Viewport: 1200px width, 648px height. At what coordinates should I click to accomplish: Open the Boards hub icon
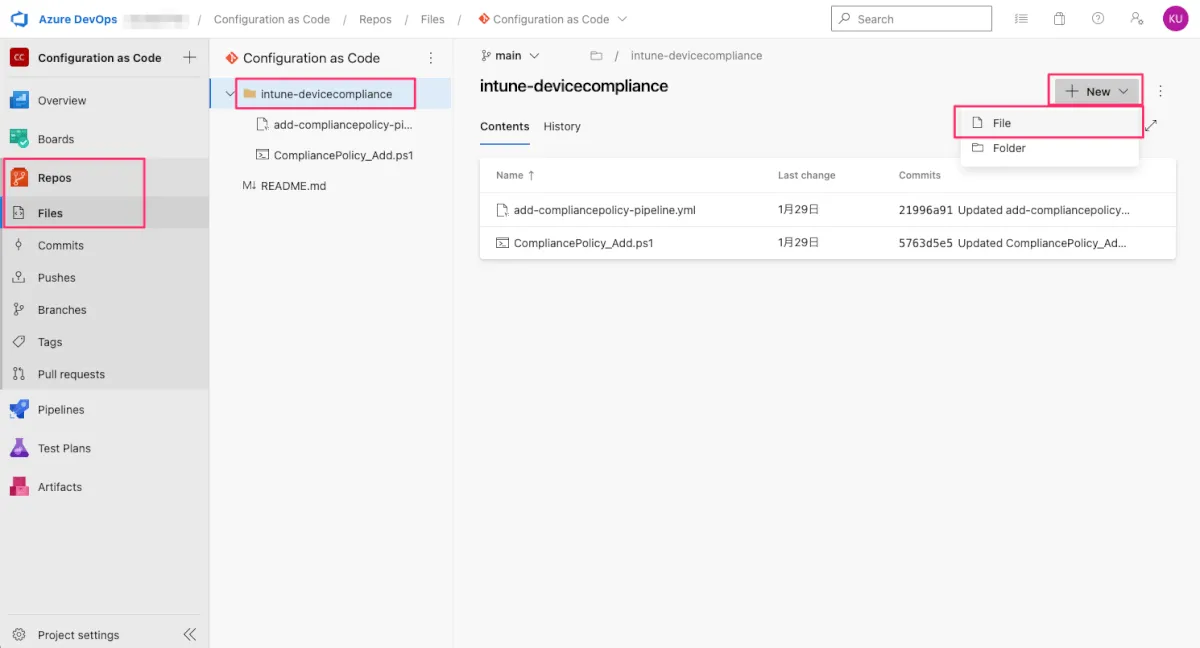click(x=19, y=139)
